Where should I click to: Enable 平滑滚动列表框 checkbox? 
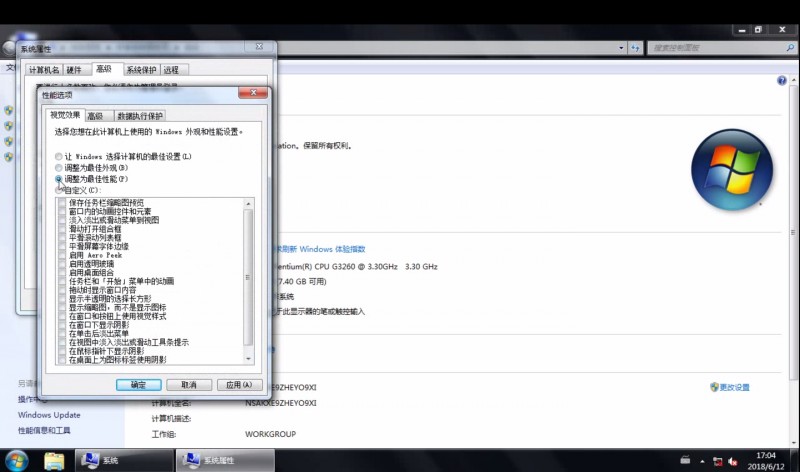click(x=62, y=238)
